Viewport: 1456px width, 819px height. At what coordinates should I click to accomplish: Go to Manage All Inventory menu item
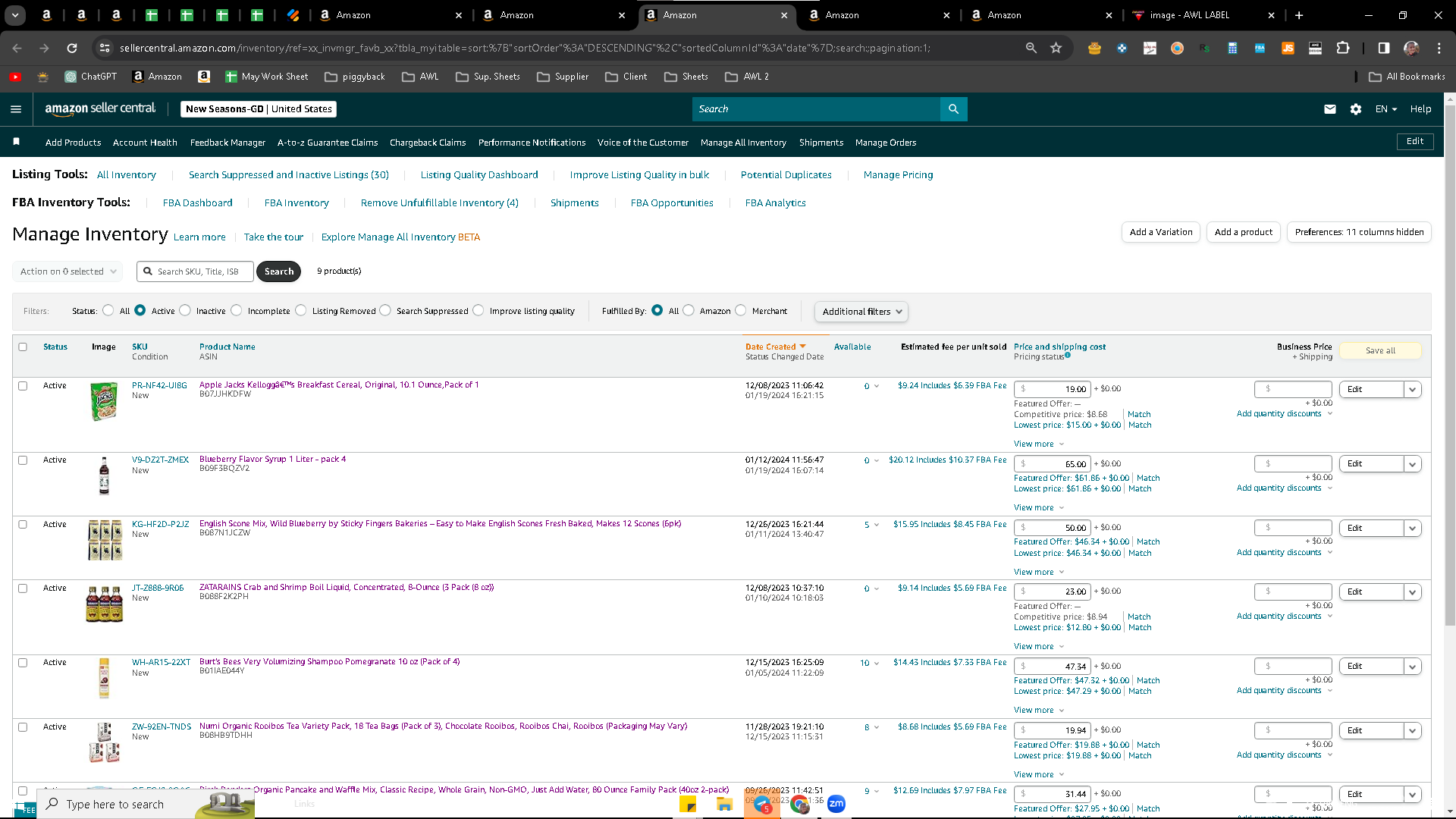point(743,143)
